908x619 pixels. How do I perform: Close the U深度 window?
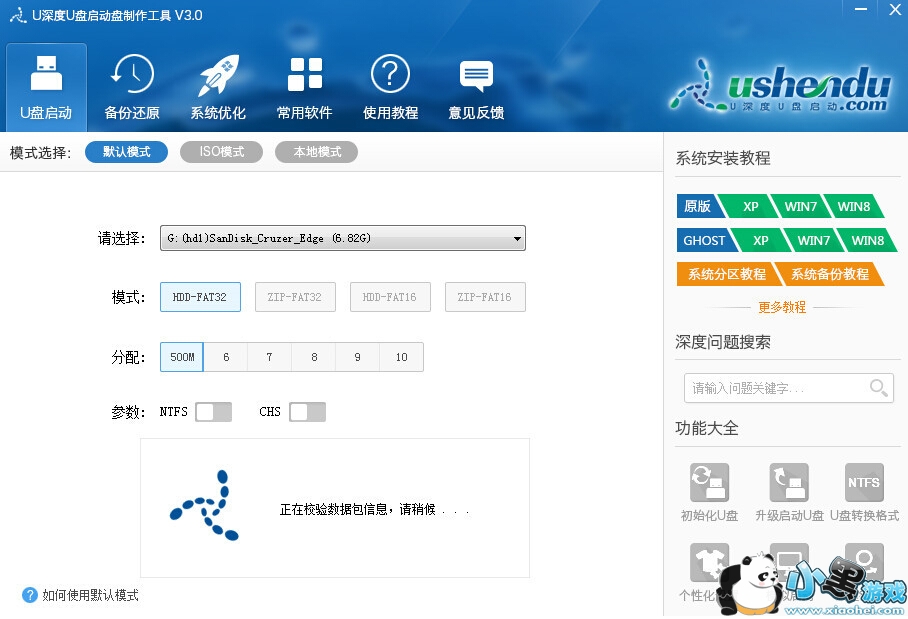point(895,9)
